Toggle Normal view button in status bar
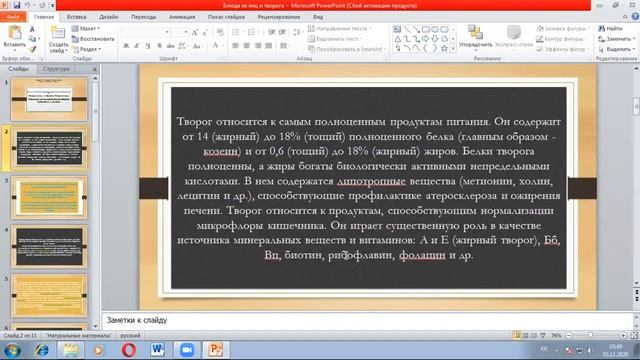Screen dimensions: 640x360 [517, 335]
